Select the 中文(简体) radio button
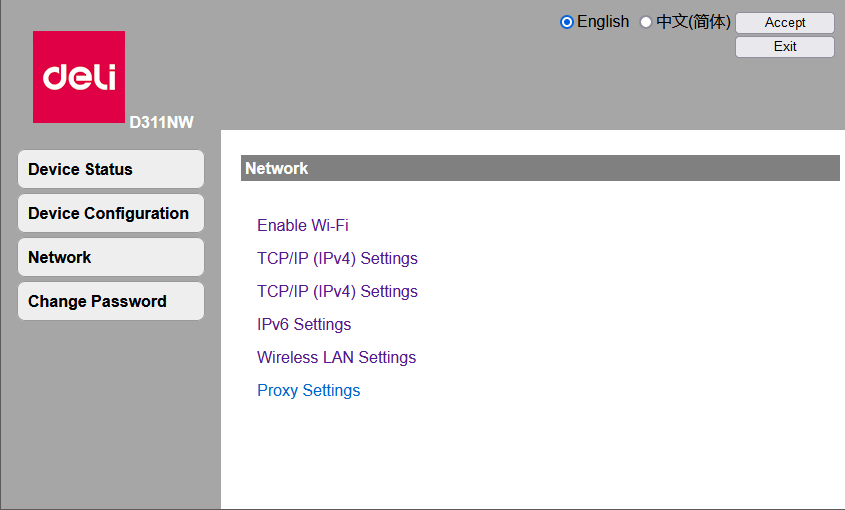 [x=646, y=22]
